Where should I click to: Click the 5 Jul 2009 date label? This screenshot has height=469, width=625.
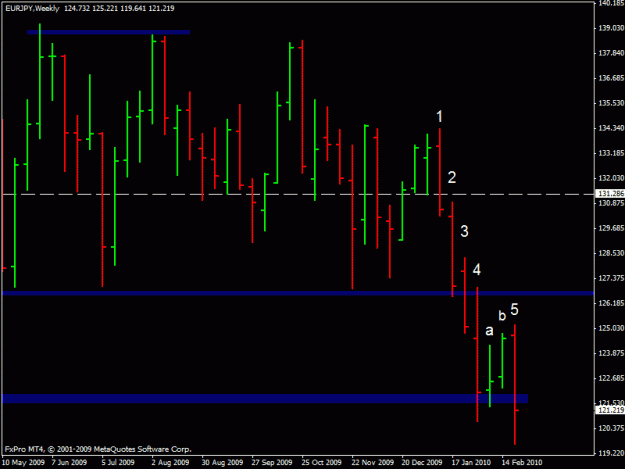(118, 463)
